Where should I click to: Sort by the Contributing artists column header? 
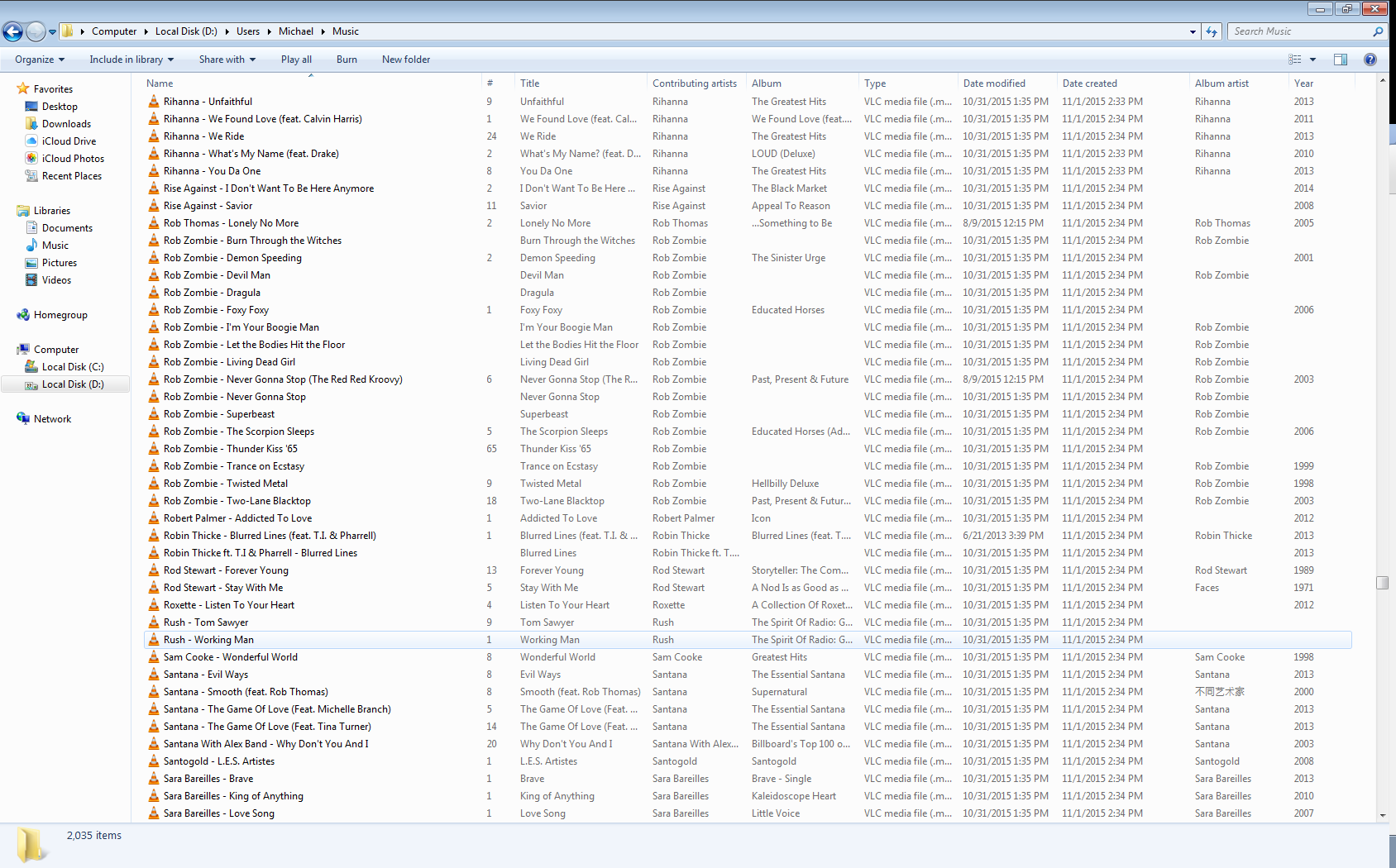[697, 83]
